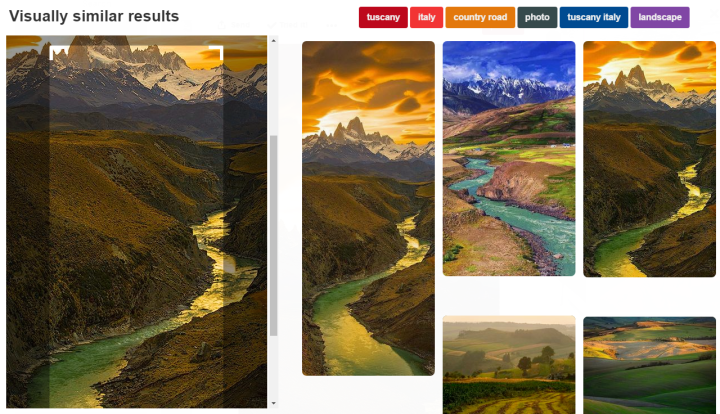Select the red 'tuscany' tag
The width and height of the screenshot is (720, 414).
383,17
